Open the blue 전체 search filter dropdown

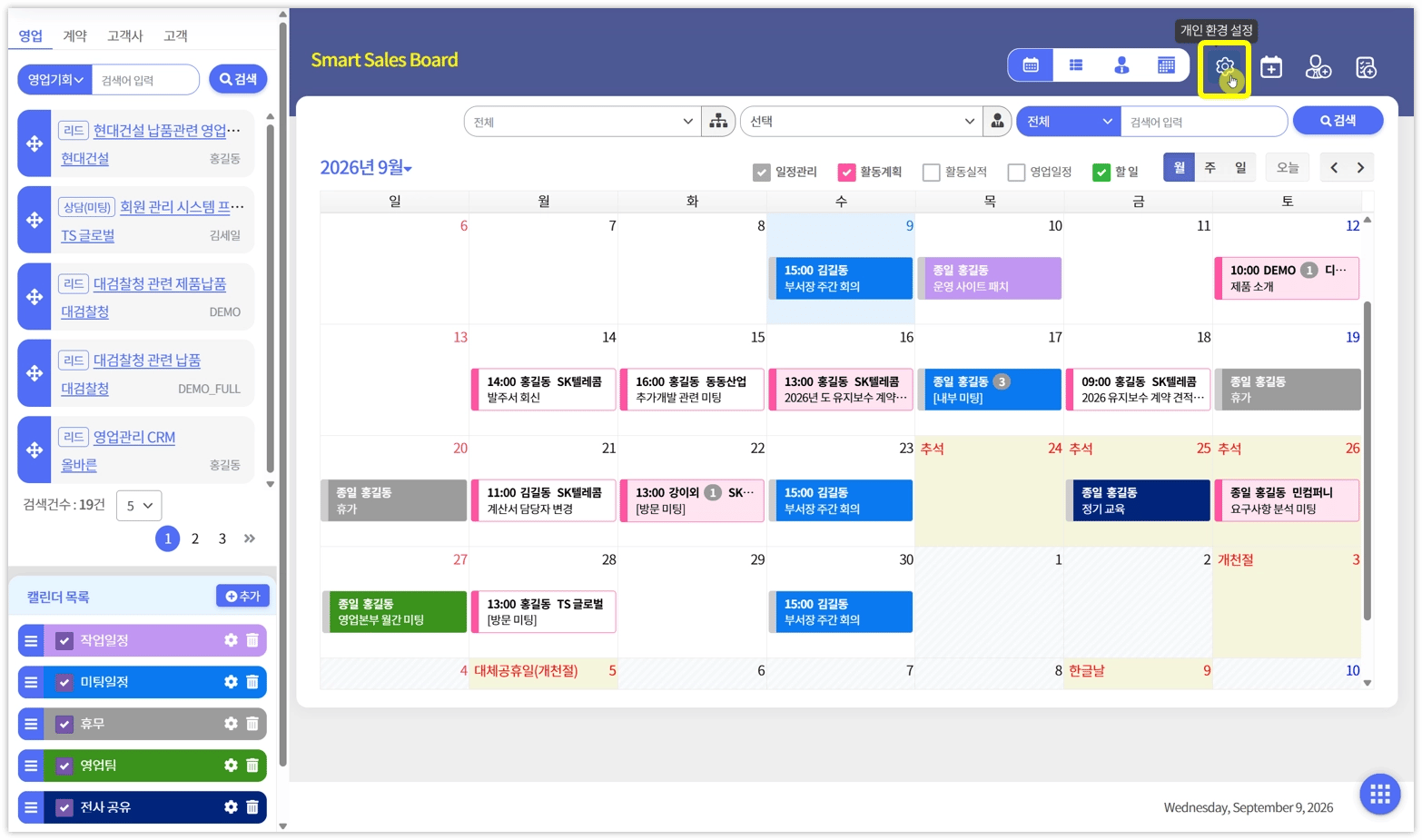[1069, 122]
